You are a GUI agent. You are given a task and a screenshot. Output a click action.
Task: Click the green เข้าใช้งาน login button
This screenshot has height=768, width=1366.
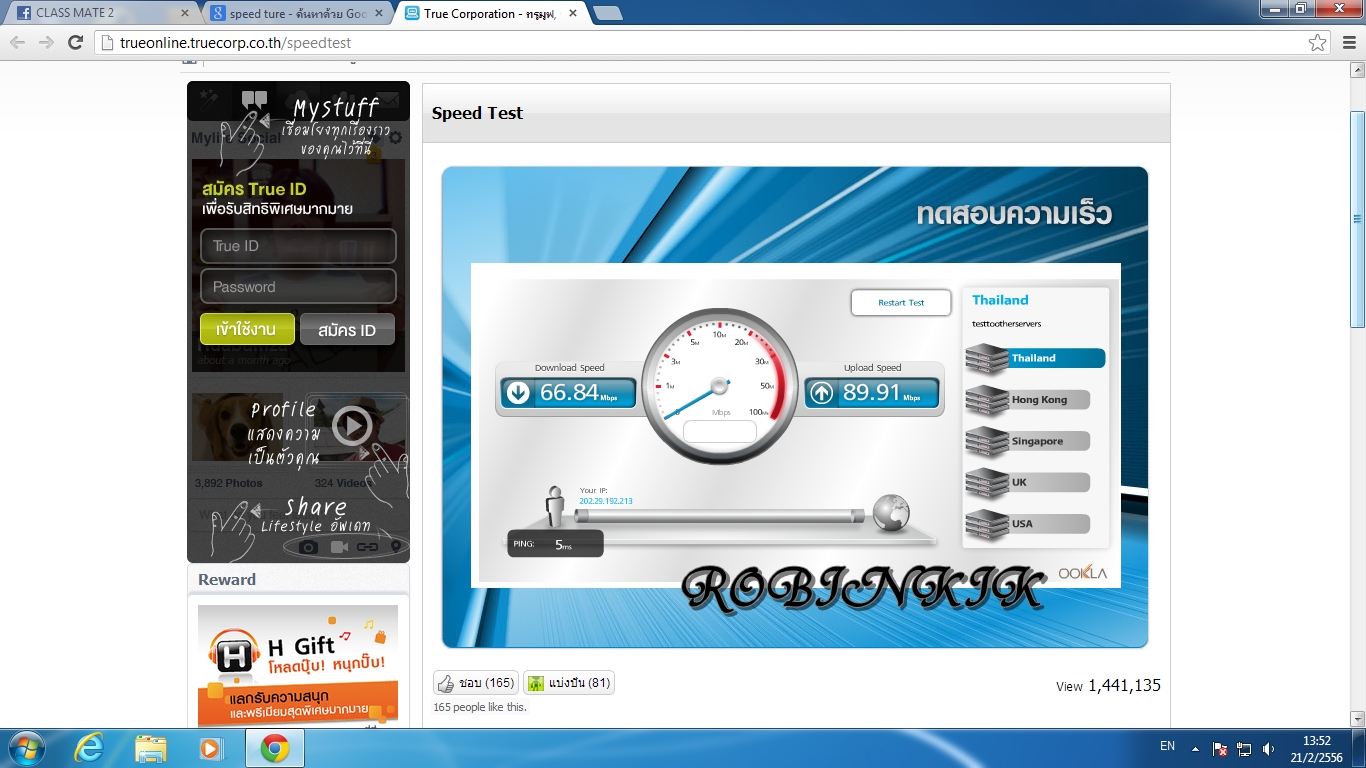pos(247,329)
